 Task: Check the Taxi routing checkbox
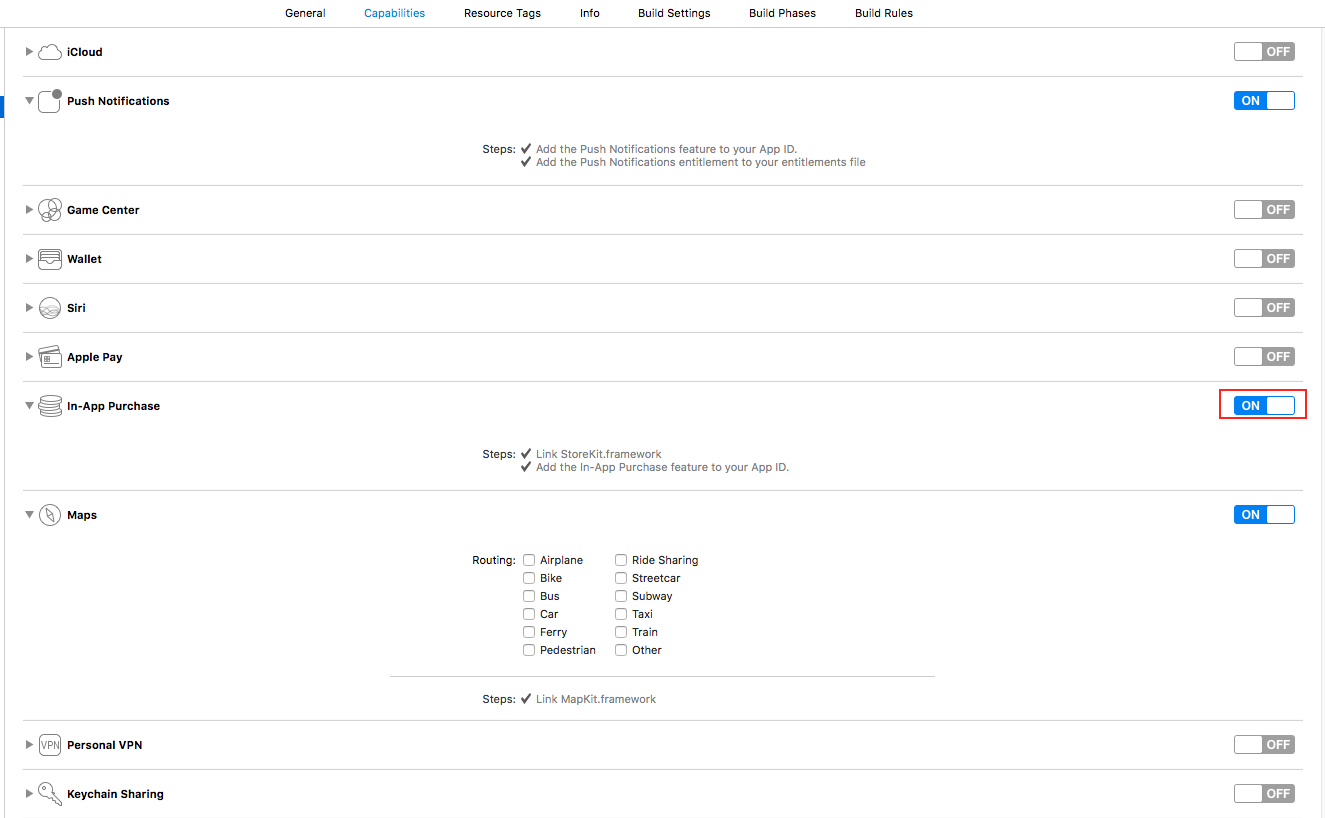pyautogui.click(x=621, y=614)
